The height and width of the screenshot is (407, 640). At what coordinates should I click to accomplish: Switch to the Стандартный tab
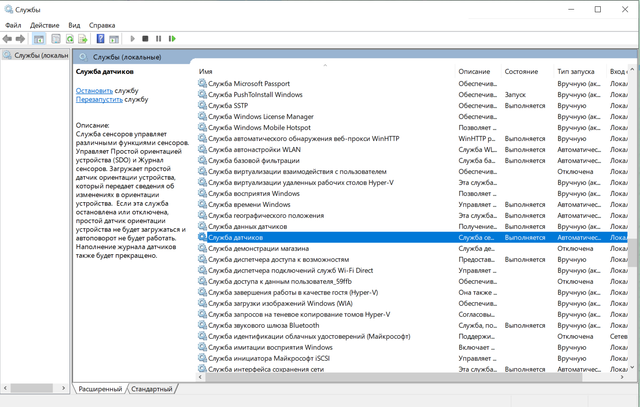coord(152,389)
